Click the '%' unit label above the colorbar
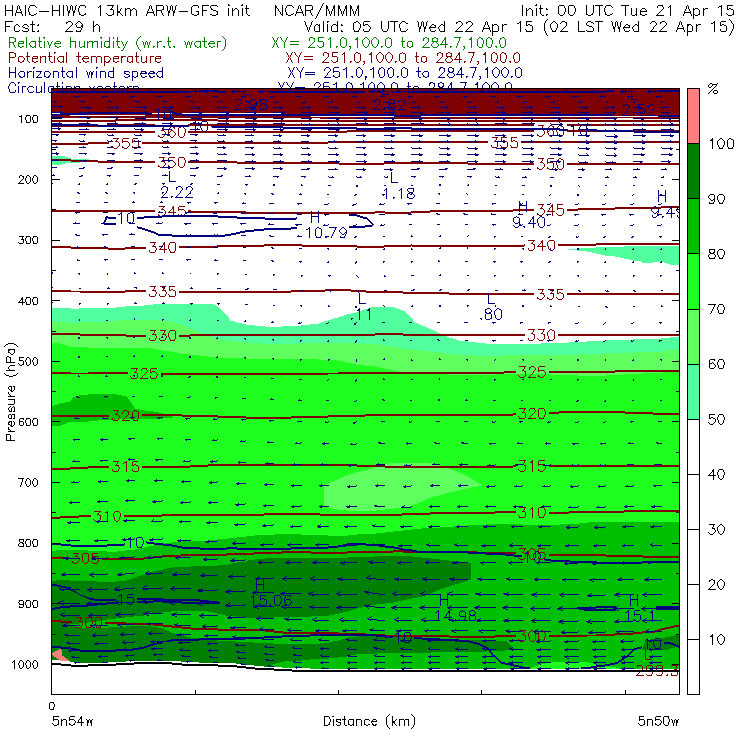The width and height of the screenshot is (740, 740). click(x=713, y=89)
